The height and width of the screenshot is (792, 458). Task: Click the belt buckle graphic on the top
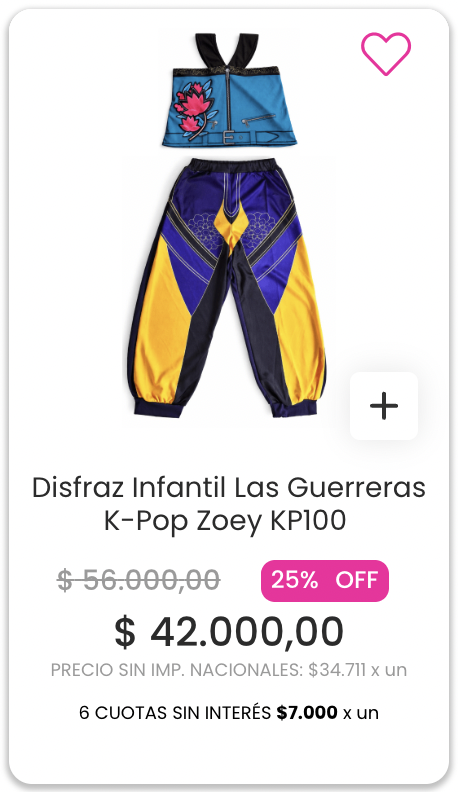(x=228, y=137)
